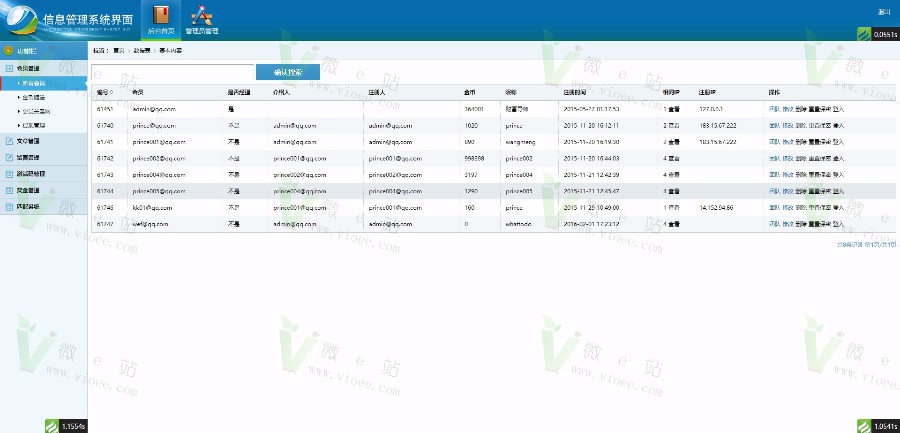
Task: Click the 文章管理 edit icon in sidebar
Action: 9,141
